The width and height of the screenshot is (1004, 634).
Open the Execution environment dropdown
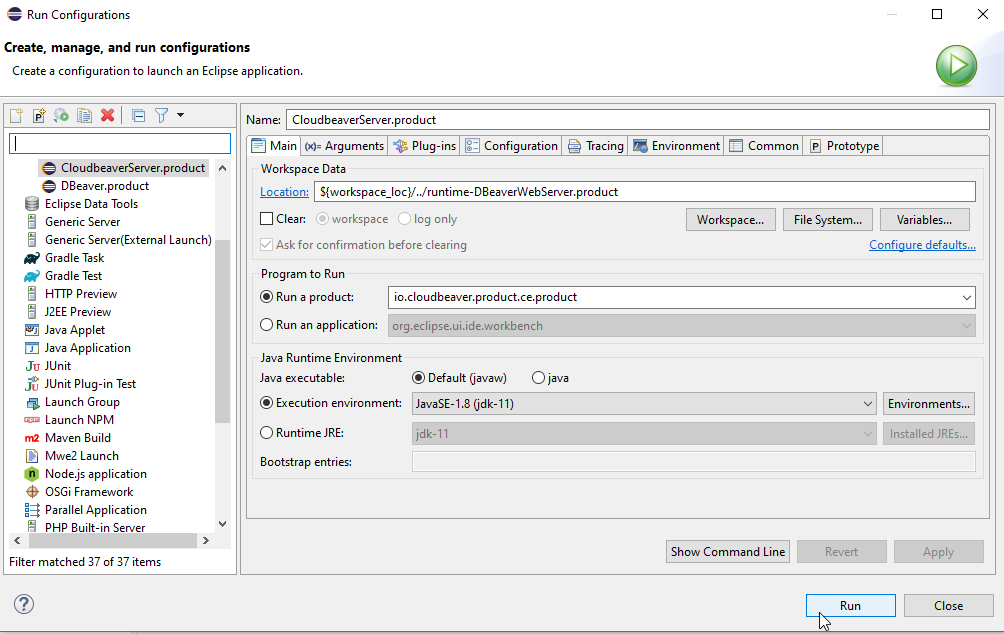pos(866,403)
